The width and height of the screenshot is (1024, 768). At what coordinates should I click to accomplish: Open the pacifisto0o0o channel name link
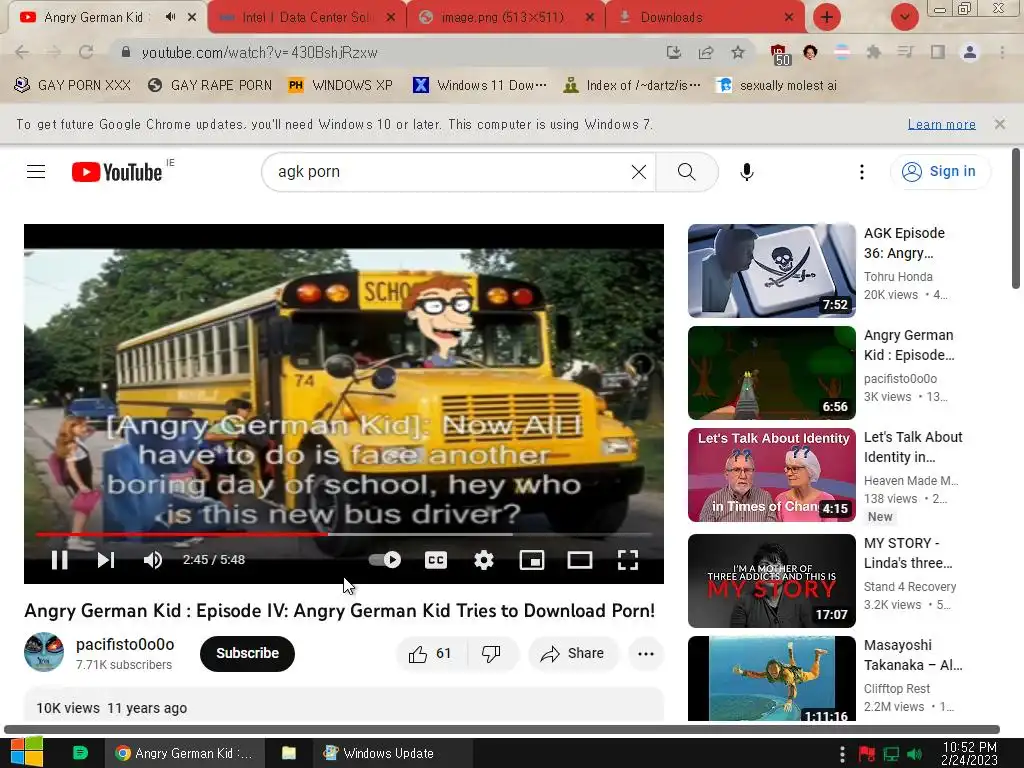125,645
